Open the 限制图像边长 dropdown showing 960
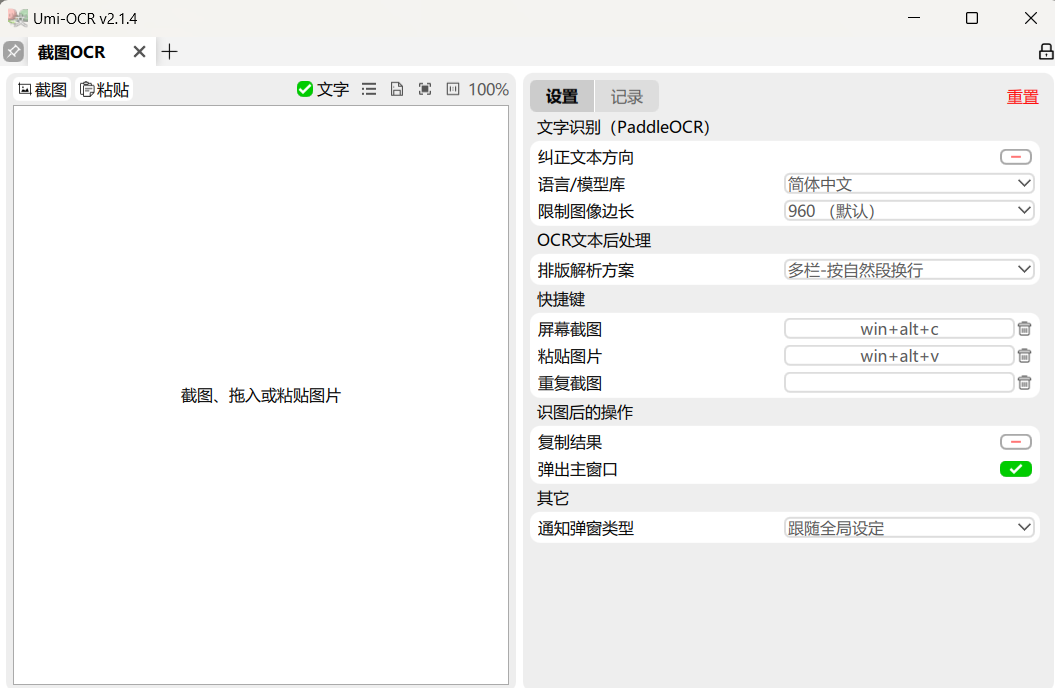 [909, 211]
